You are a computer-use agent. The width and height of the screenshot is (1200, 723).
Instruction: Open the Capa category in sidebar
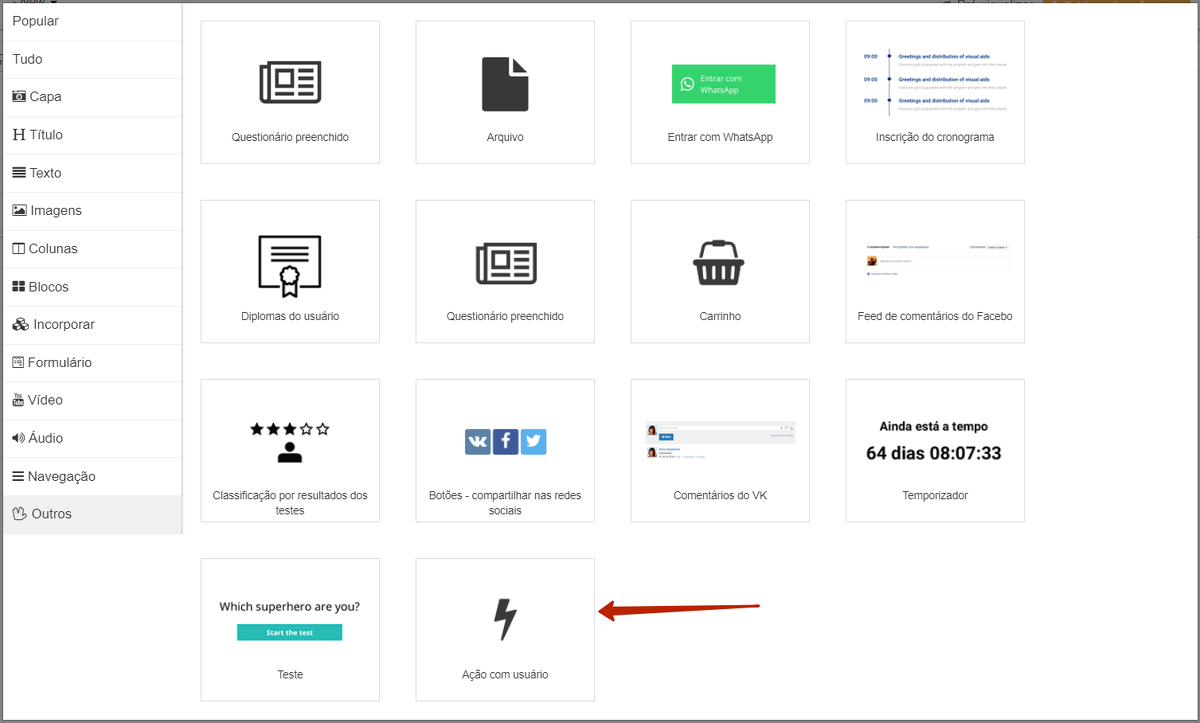click(x=38, y=97)
